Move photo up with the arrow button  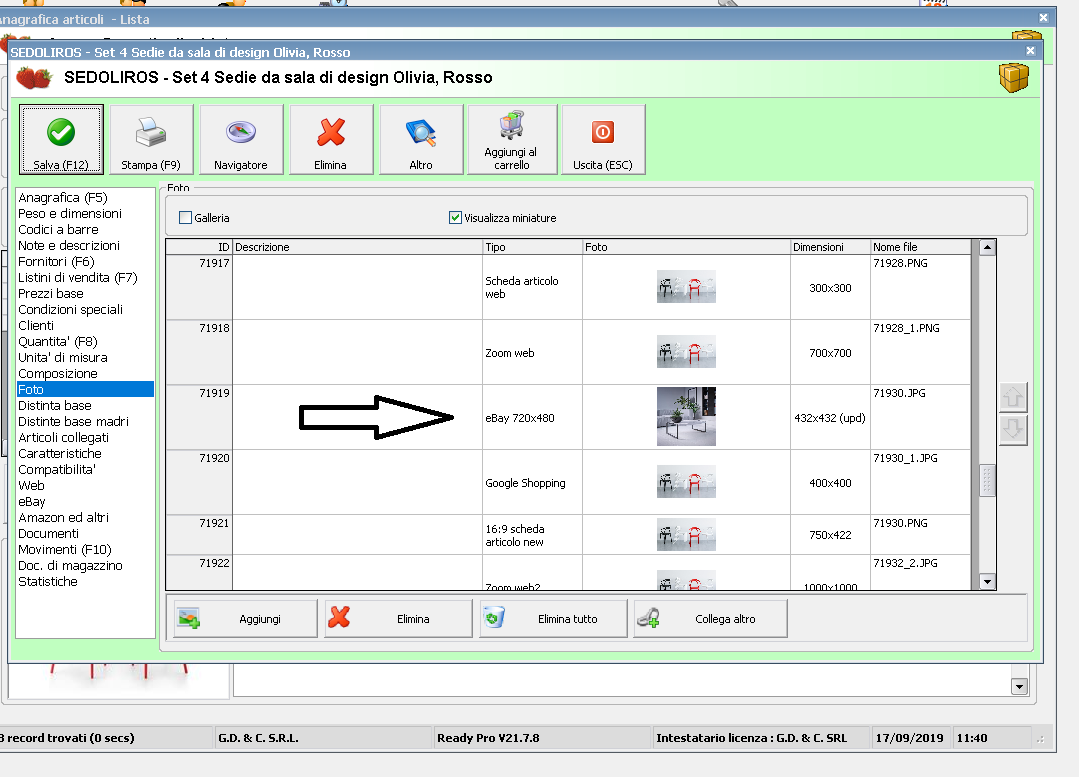pyautogui.click(x=1013, y=396)
